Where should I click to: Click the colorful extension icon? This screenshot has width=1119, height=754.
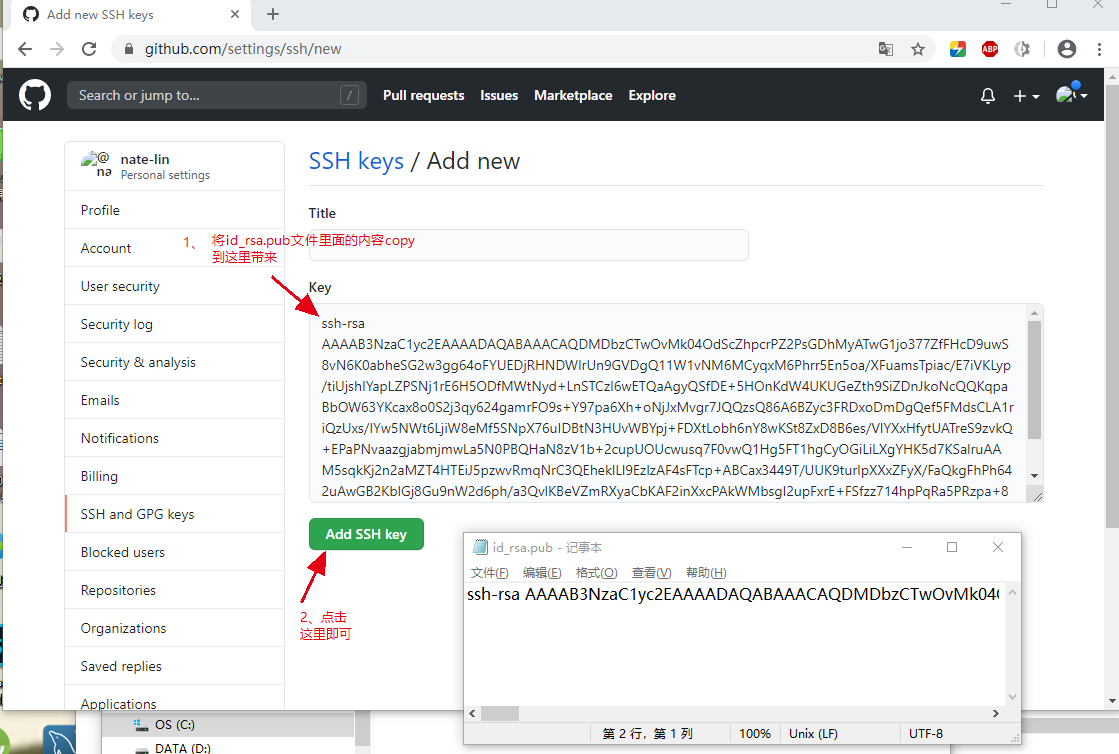[958, 49]
